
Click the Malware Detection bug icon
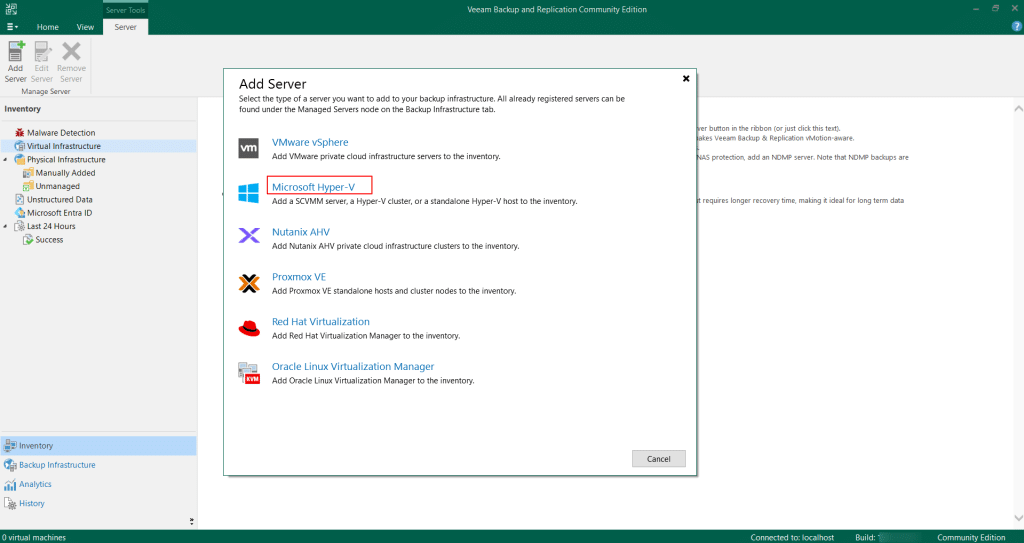pos(20,133)
